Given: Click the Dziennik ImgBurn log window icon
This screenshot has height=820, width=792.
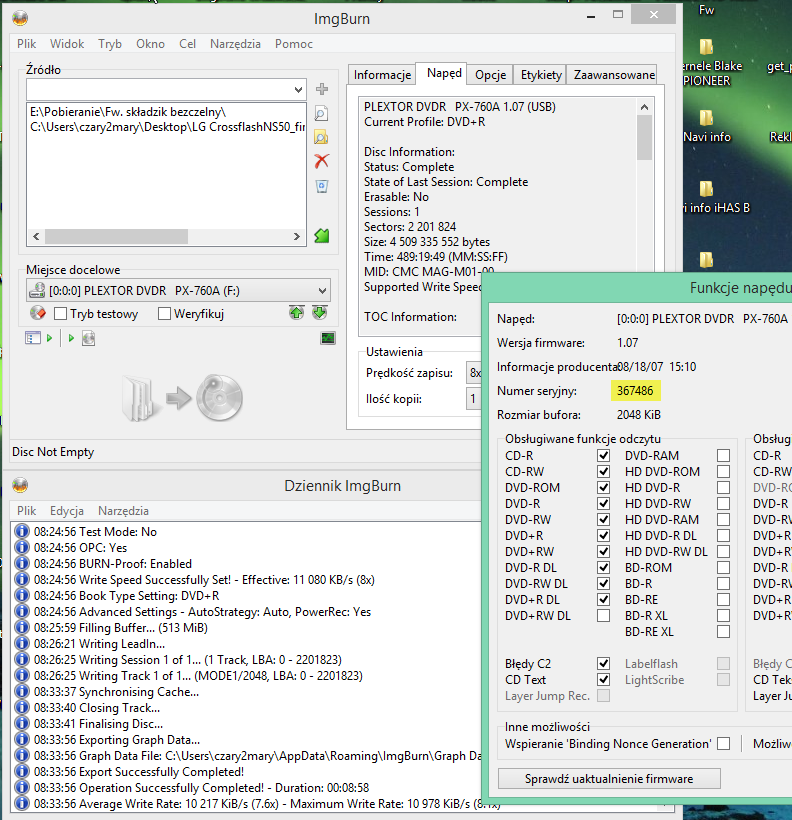Looking at the screenshot, I should tap(20, 485).
